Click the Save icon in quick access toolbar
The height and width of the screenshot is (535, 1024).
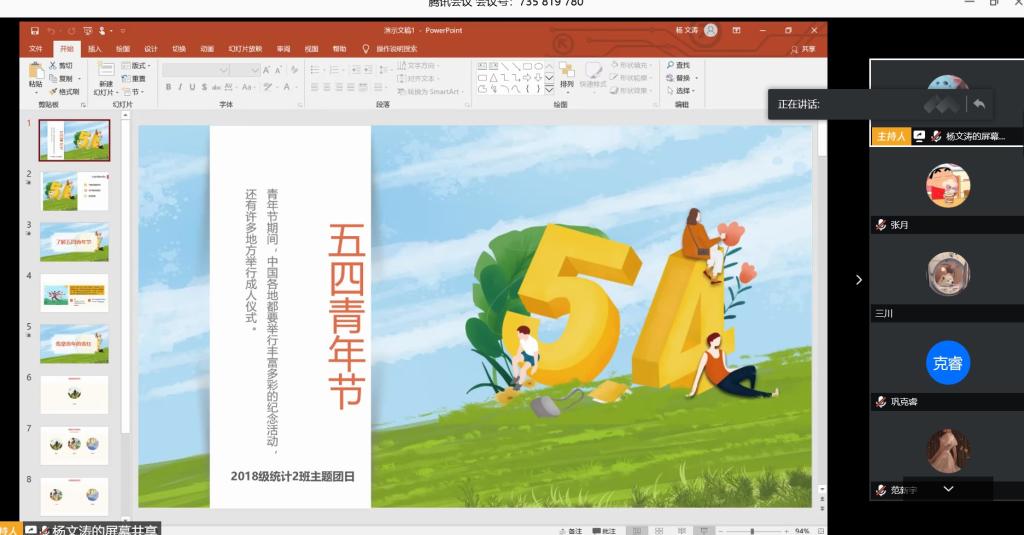tap(35, 31)
